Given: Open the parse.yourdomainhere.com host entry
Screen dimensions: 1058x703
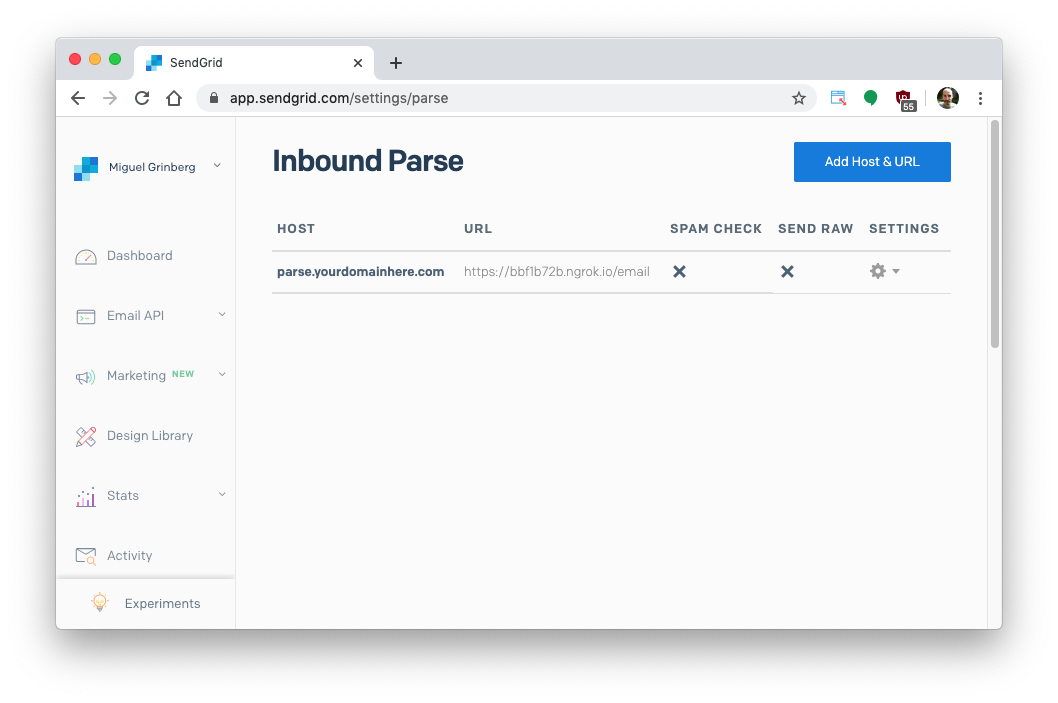Looking at the screenshot, I should point(360,272).
